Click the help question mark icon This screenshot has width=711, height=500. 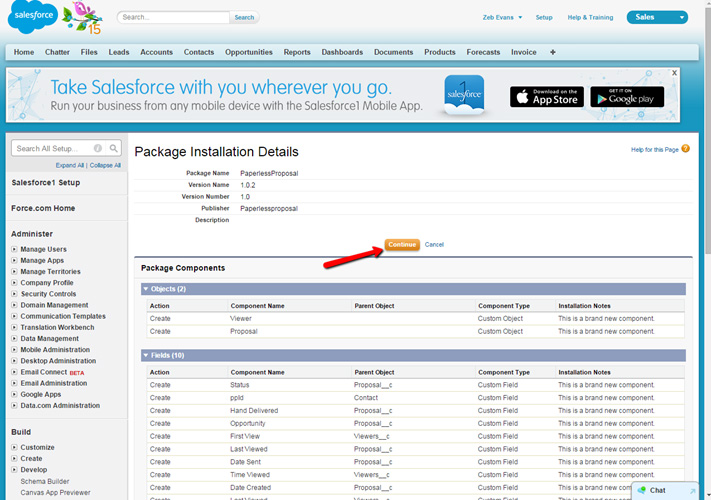(685, 149)
